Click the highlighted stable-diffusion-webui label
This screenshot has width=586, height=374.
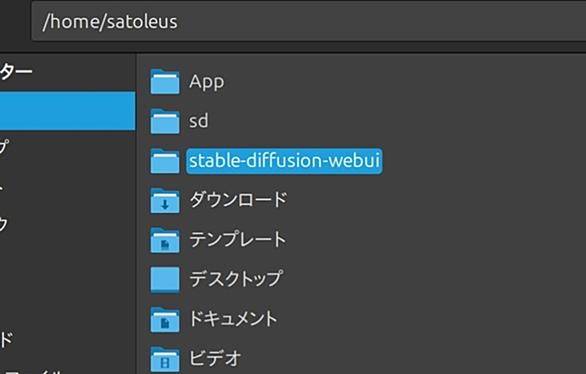[x=284, y=161]
